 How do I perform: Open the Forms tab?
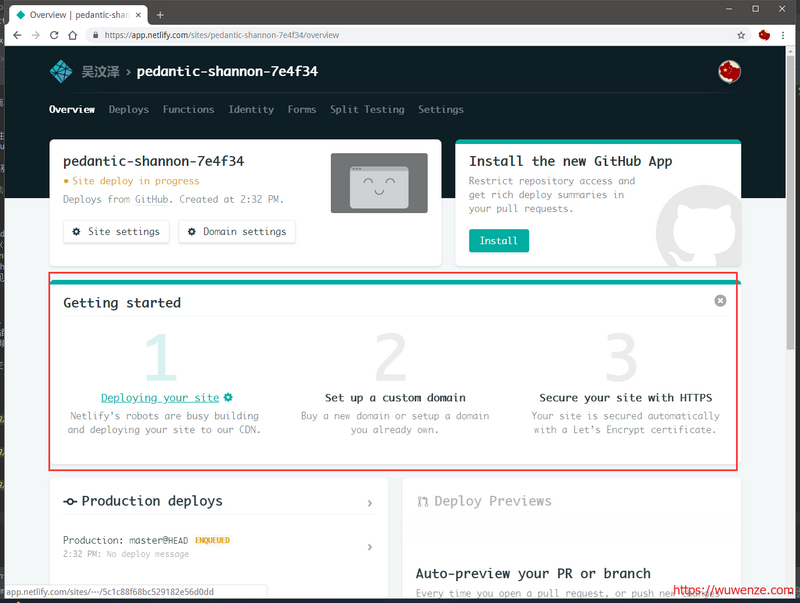pyautogui.click(x=302, y=109)
